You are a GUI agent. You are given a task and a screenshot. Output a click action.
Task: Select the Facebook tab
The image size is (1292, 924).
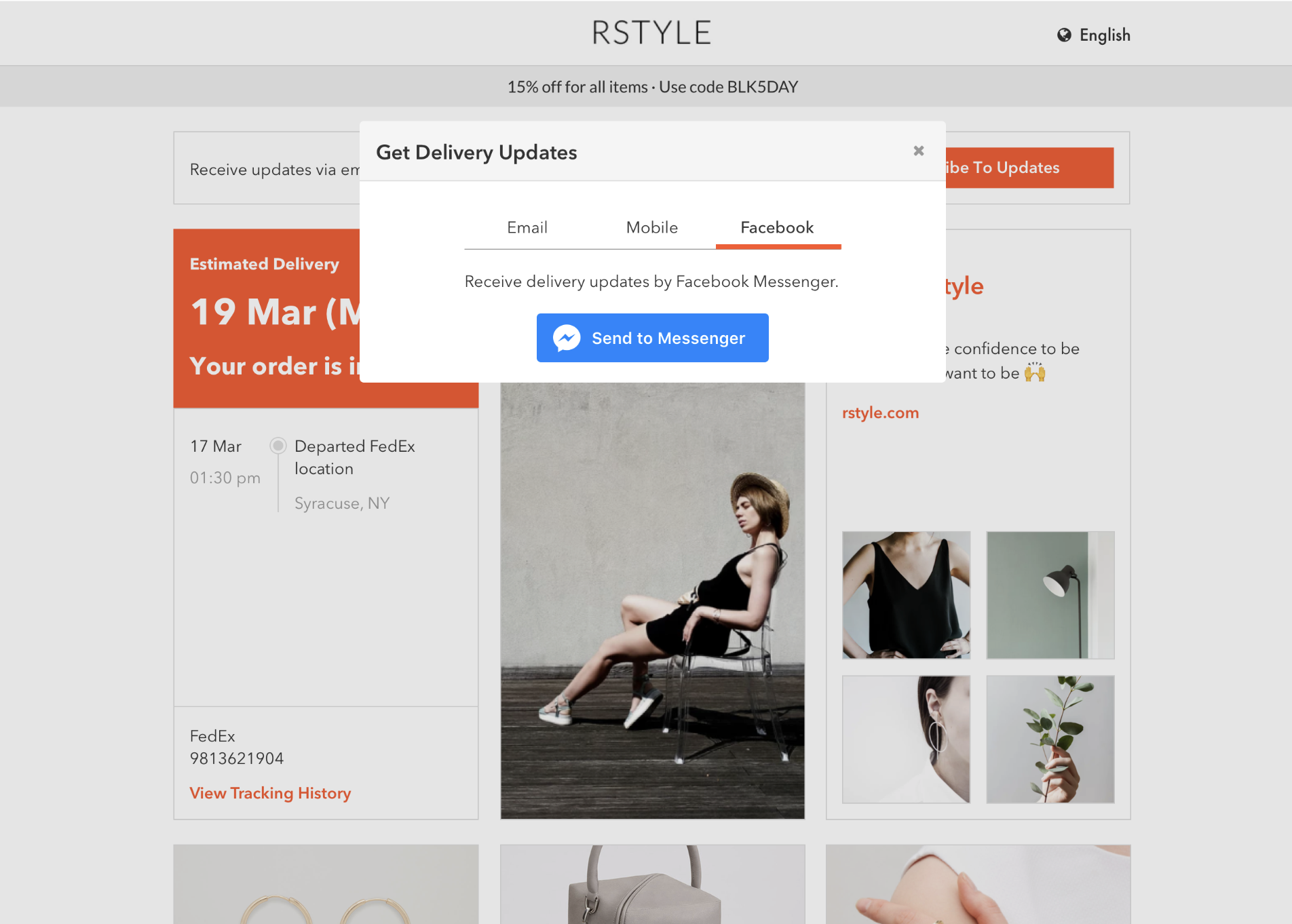coord(777,228)
